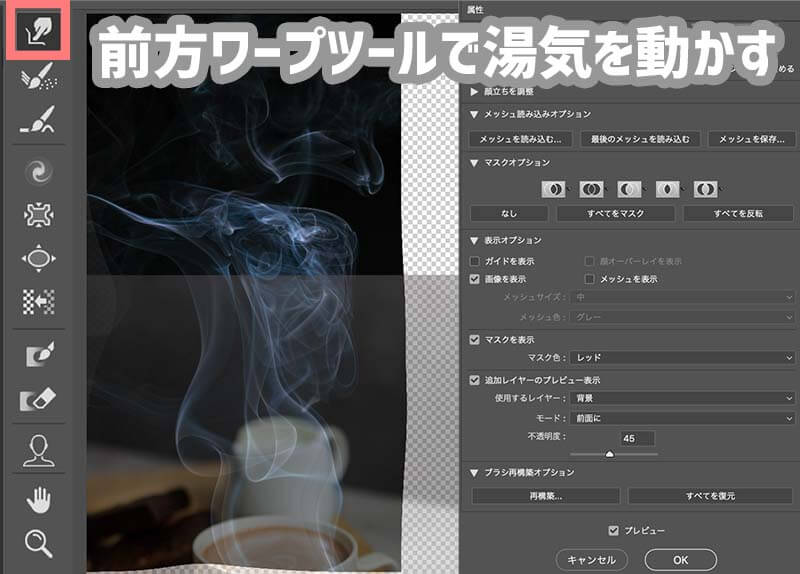This screenshot has width=800, height=574.
Task: Select the Twirl Clockwise tool
Action: [x=38, y=171]
